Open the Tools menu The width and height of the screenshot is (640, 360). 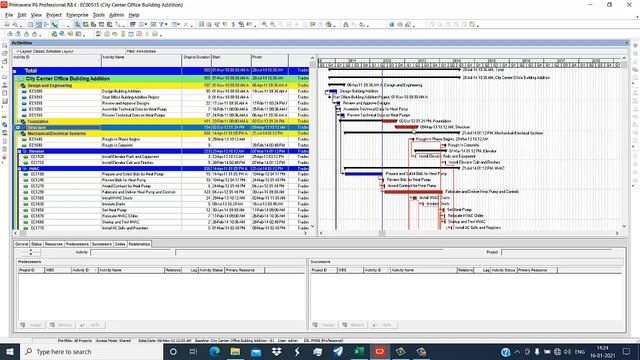(99, 15)
